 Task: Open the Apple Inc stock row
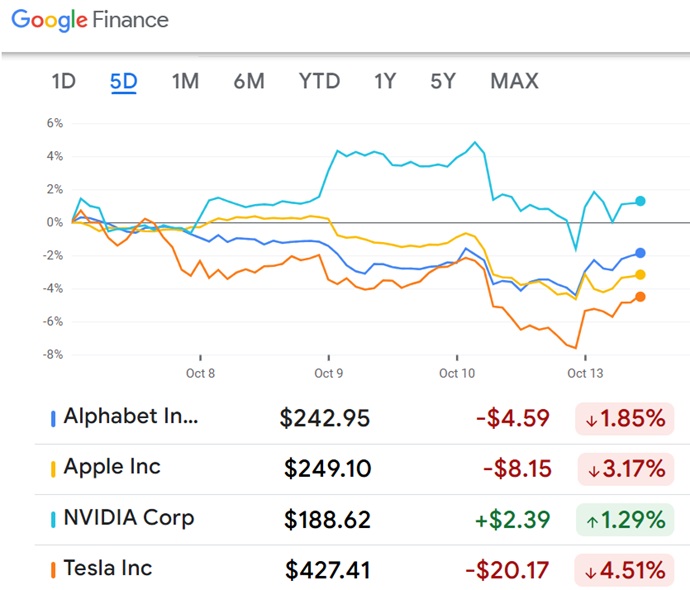pos(112,467)
